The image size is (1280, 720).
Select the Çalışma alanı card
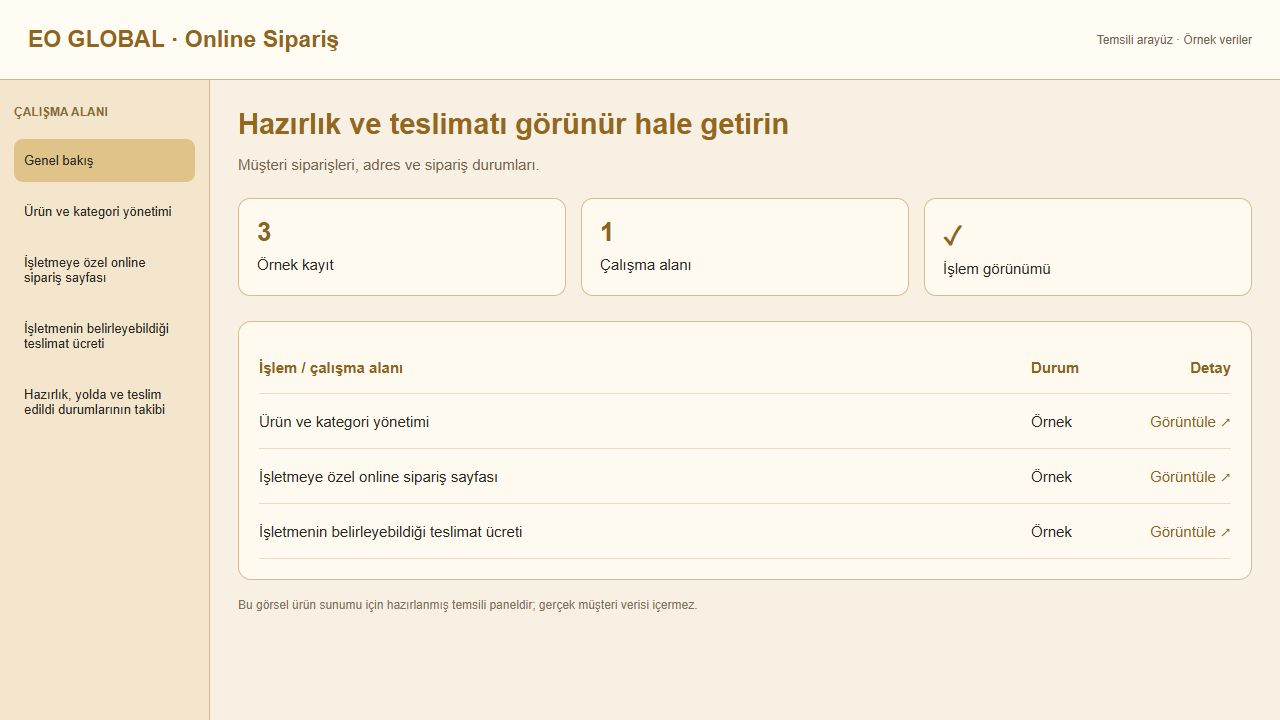[x=745, y=247]
